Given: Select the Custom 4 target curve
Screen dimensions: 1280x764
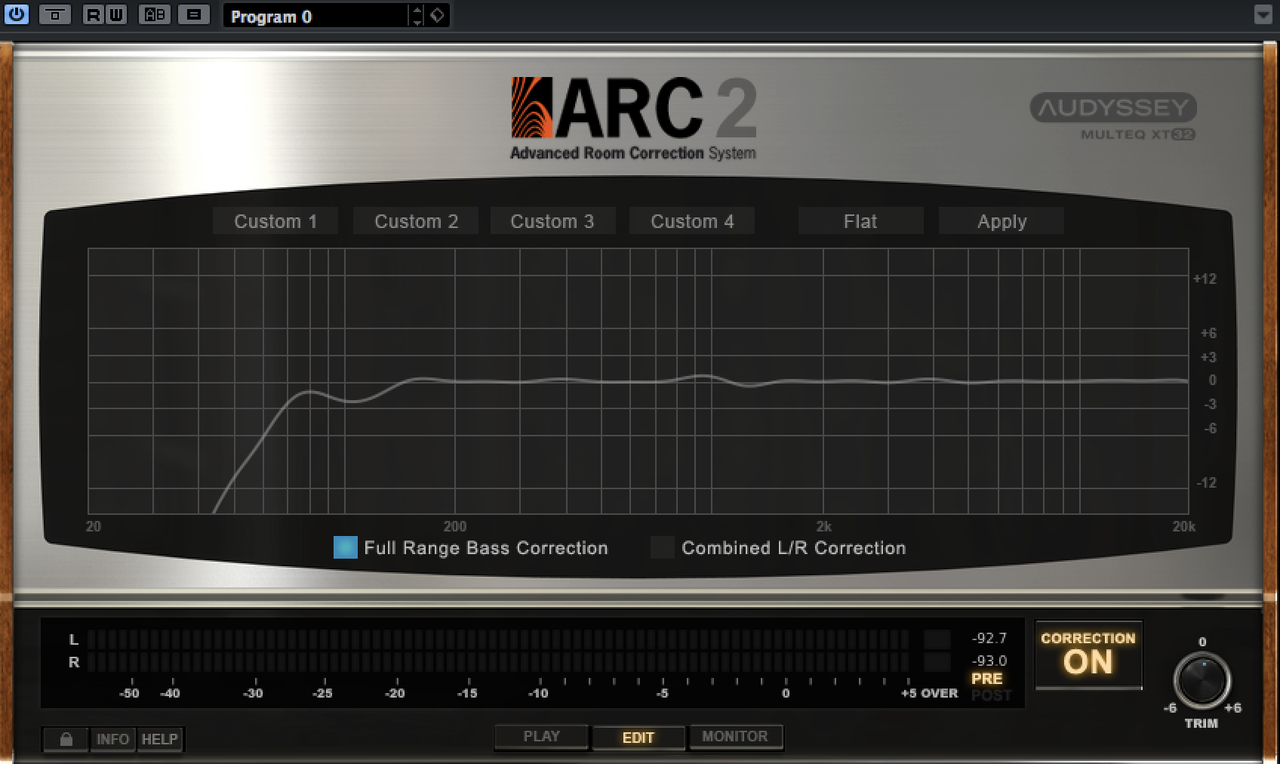Looking at the screenshot, I should (692, 221).
